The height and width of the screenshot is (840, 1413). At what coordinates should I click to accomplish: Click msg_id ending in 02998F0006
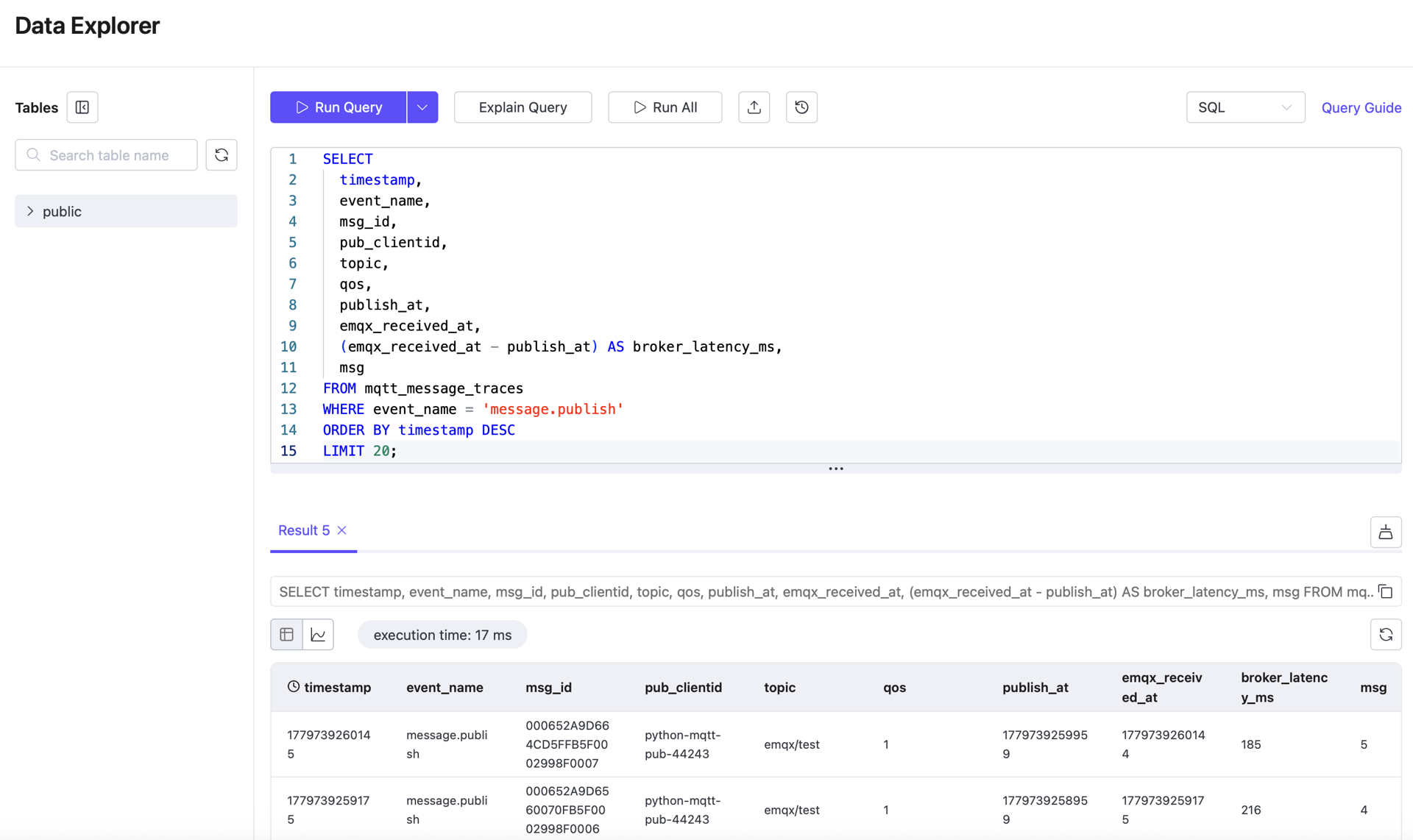[567, 810]
